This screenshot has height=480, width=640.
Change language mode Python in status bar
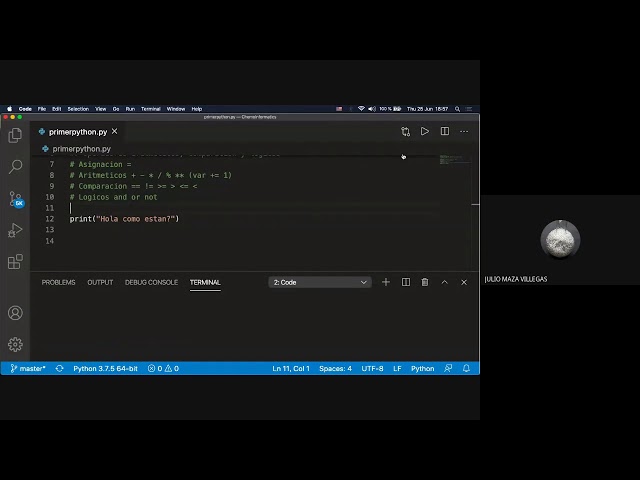(x=422, y=369)
